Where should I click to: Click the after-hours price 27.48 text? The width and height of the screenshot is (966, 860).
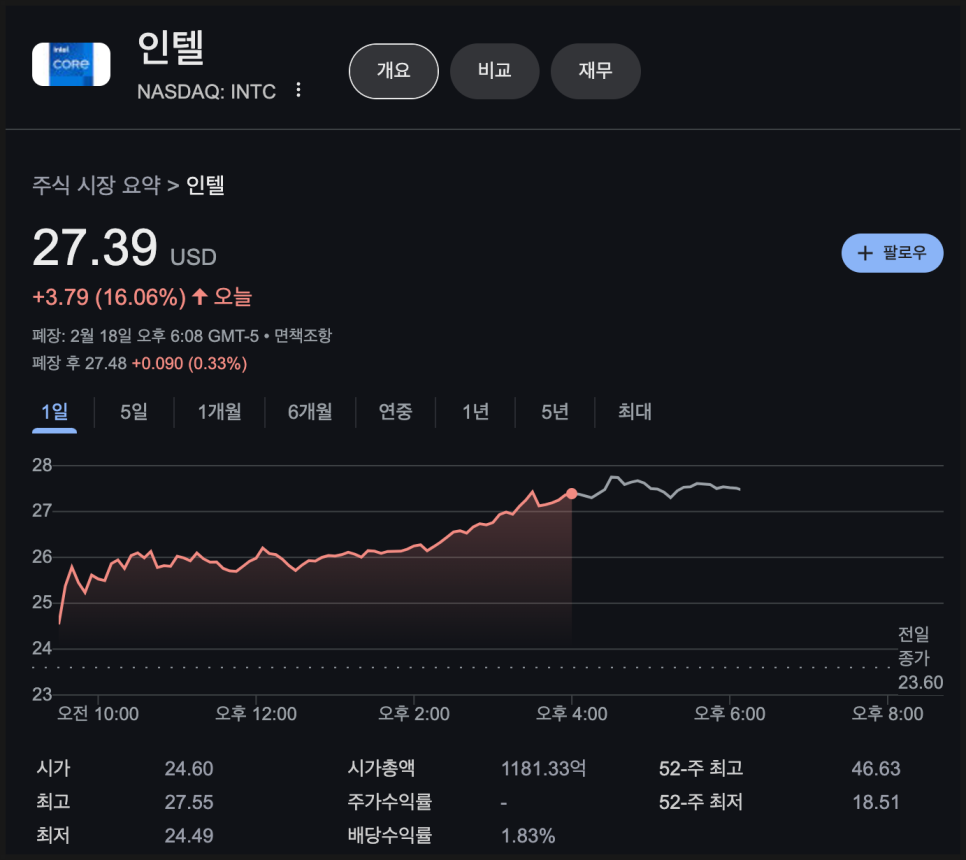tap(105, 363)
